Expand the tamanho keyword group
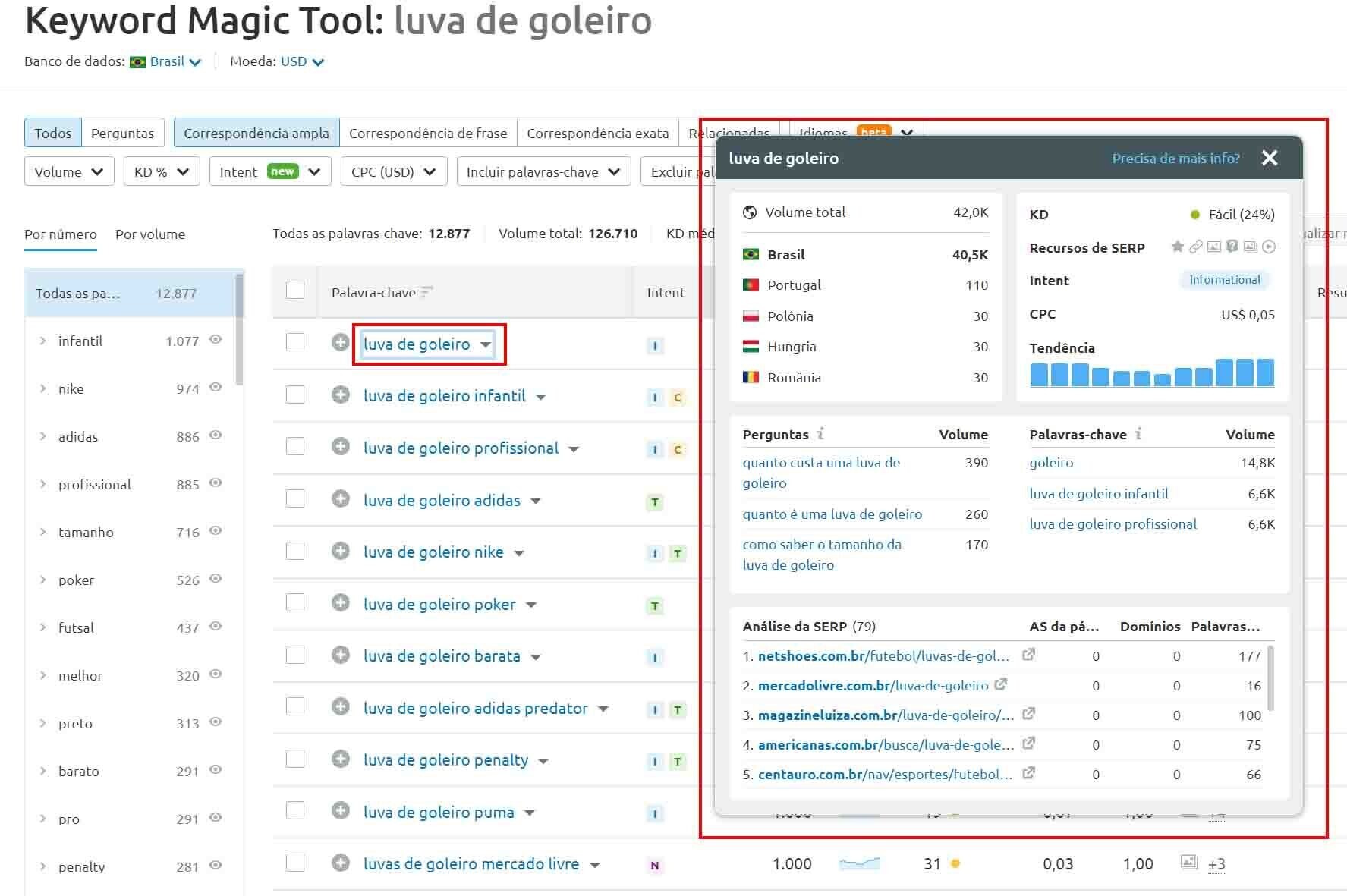This screenshot has height=896, width=1347. 42,532
